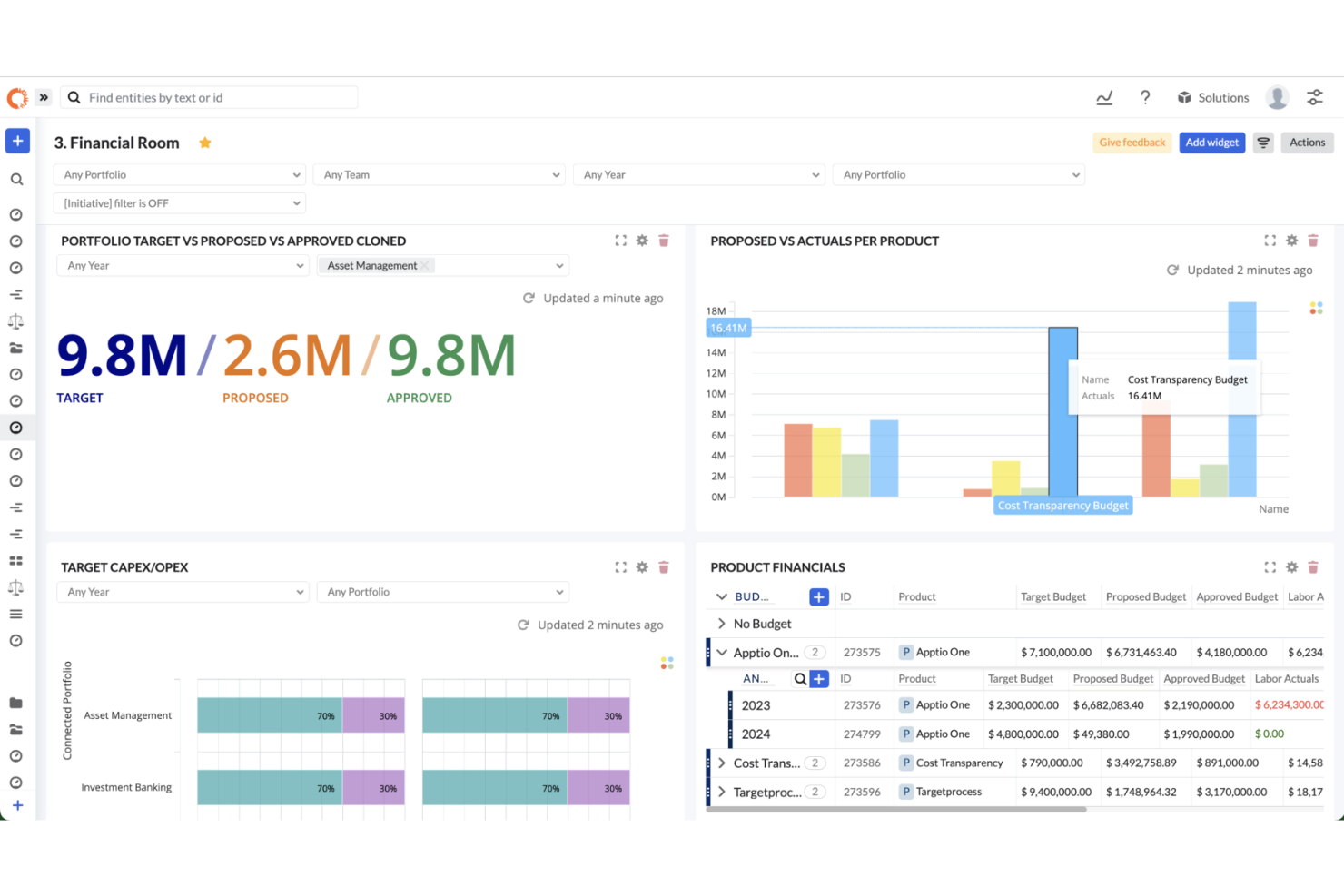Open the closed folder icon in sidebar
The image size is (1344, 896).
pos(16,703)
